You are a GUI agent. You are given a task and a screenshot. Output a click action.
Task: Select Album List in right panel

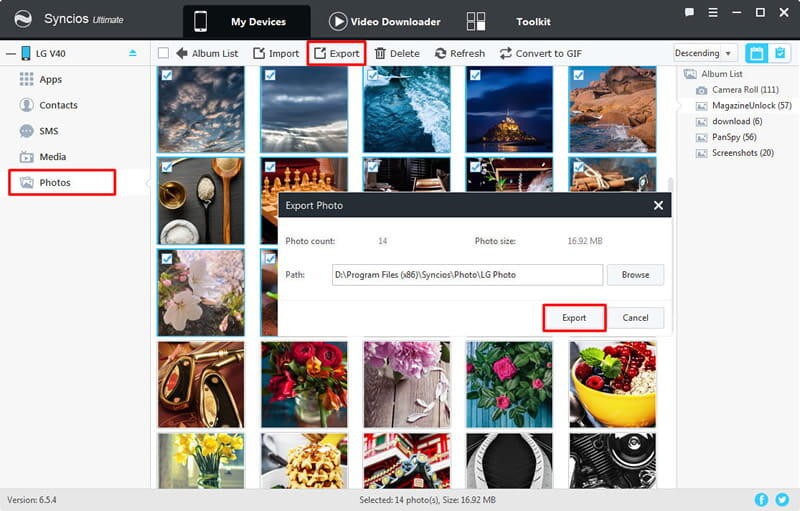click(x=713, y=74)
